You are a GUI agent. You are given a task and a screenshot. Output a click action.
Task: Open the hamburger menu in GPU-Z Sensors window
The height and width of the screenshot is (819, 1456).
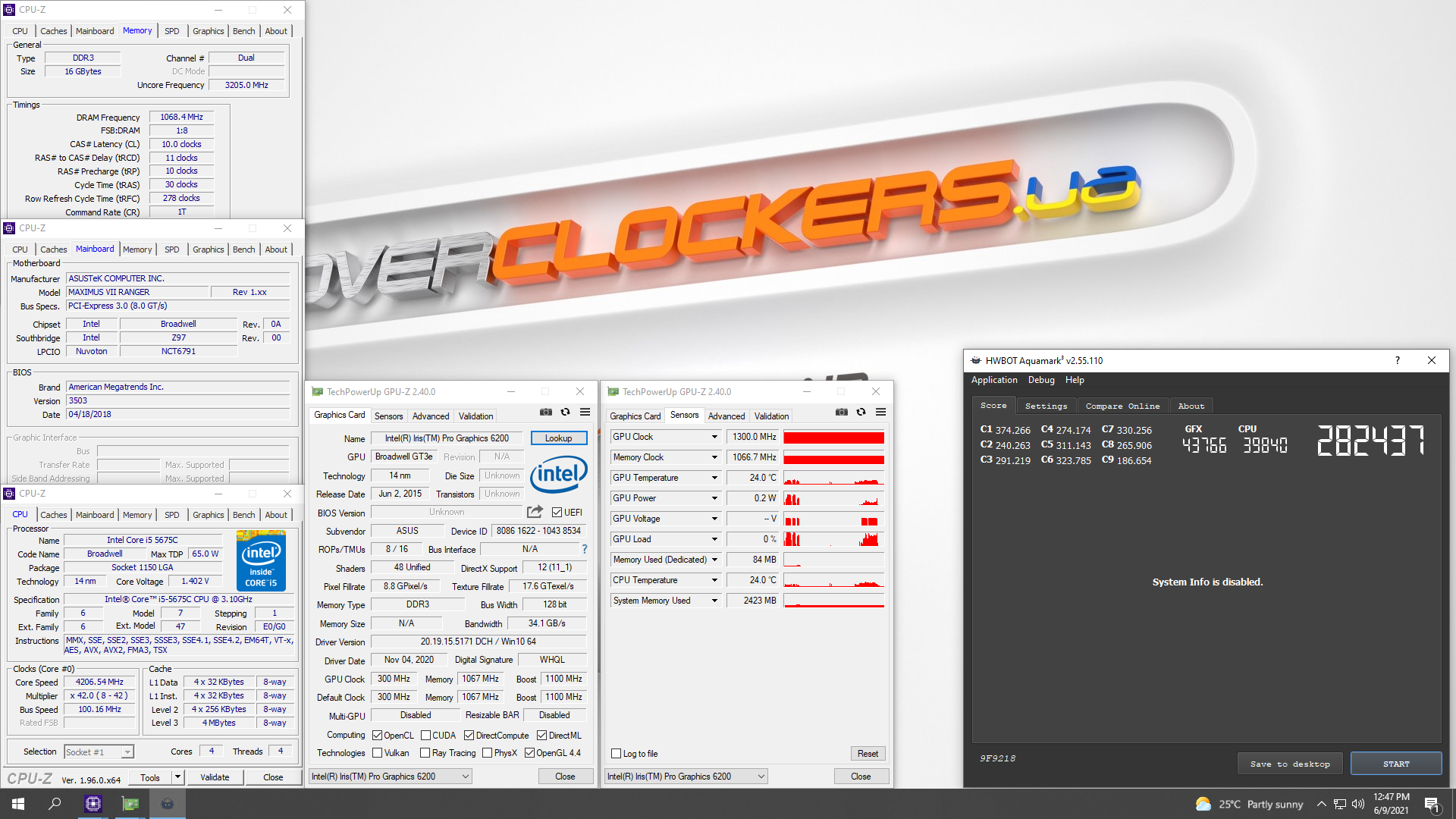[881, 413]
